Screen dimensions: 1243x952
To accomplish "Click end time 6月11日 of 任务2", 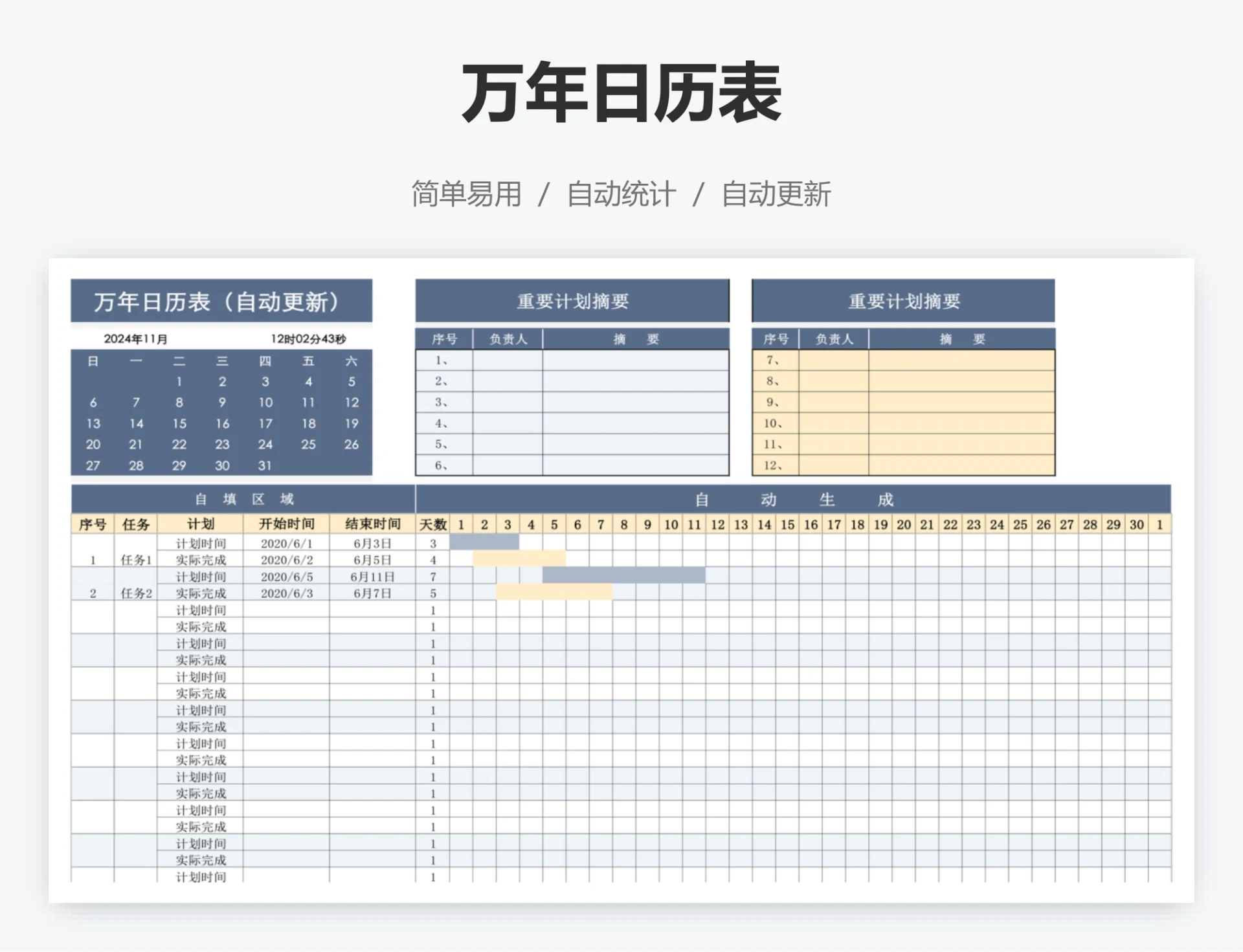I will [x=372, y=578].
